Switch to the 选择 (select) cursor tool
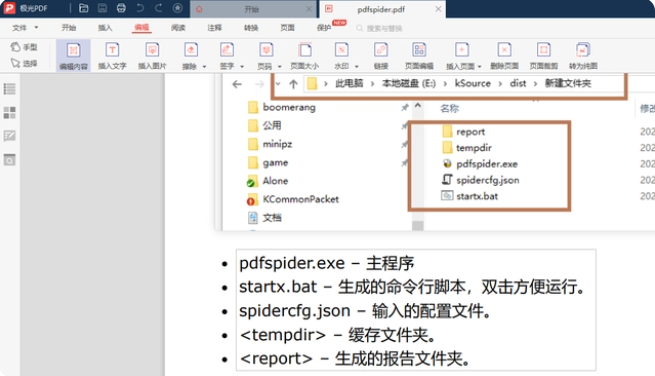 coord(24,64)
